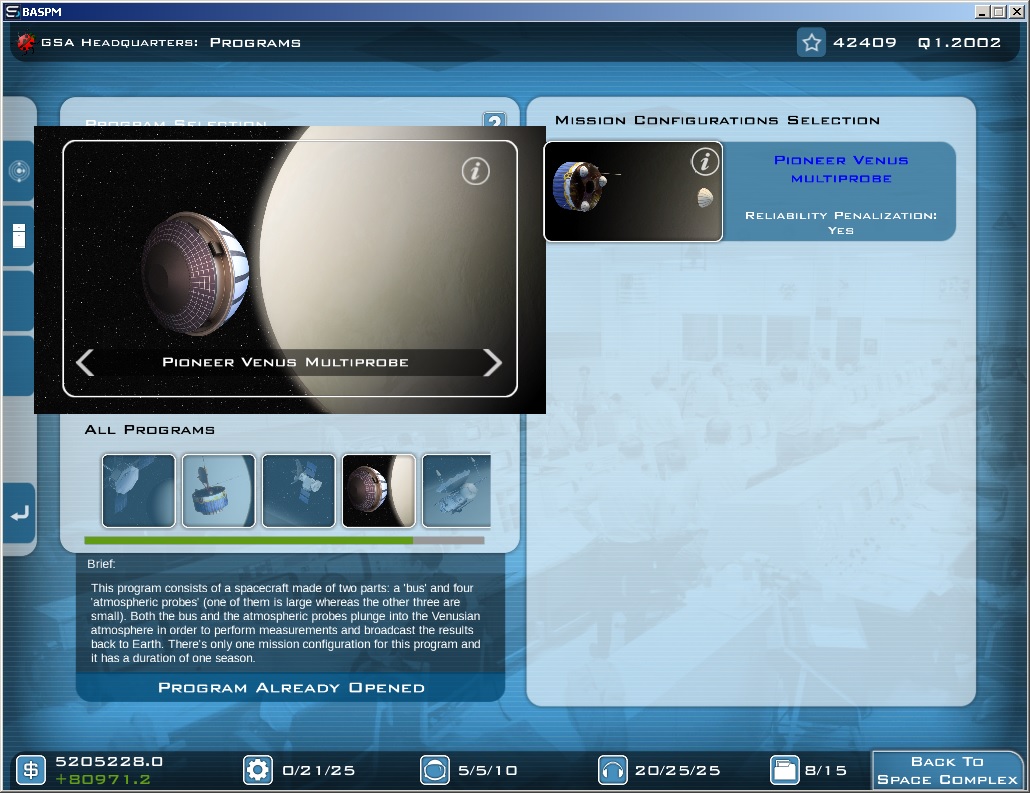Open info icon on mission configuration thumbnail

click(x=705, y=162)
